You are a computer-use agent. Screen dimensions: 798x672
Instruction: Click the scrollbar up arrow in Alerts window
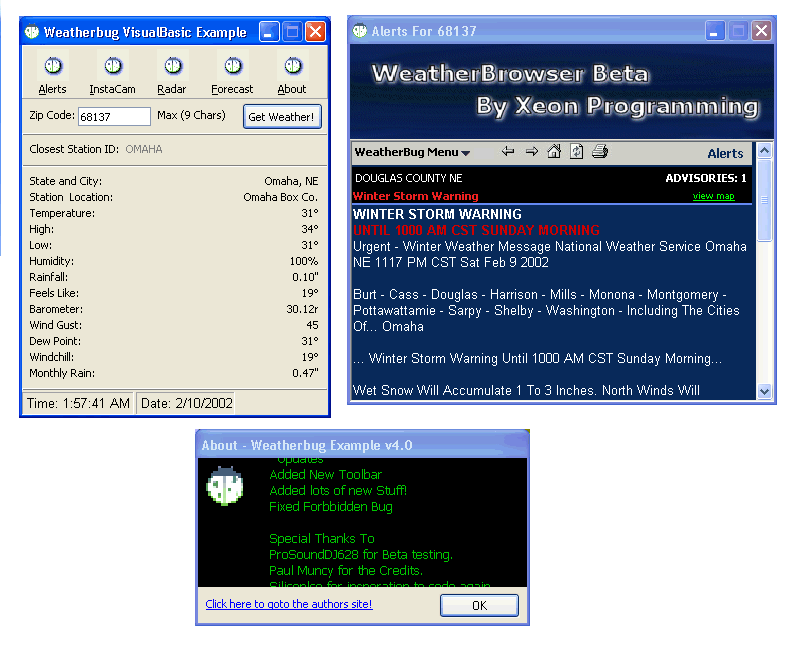point(764,151)
